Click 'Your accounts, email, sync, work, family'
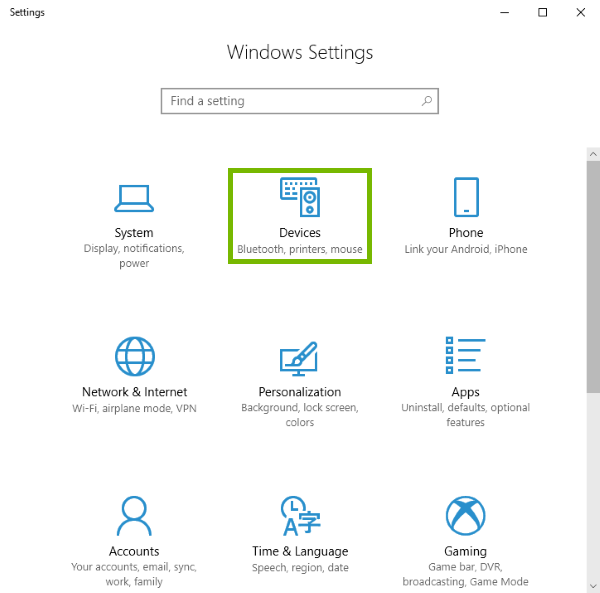The width and height of the screenshot is (600, 593). (x=134, y=574)
